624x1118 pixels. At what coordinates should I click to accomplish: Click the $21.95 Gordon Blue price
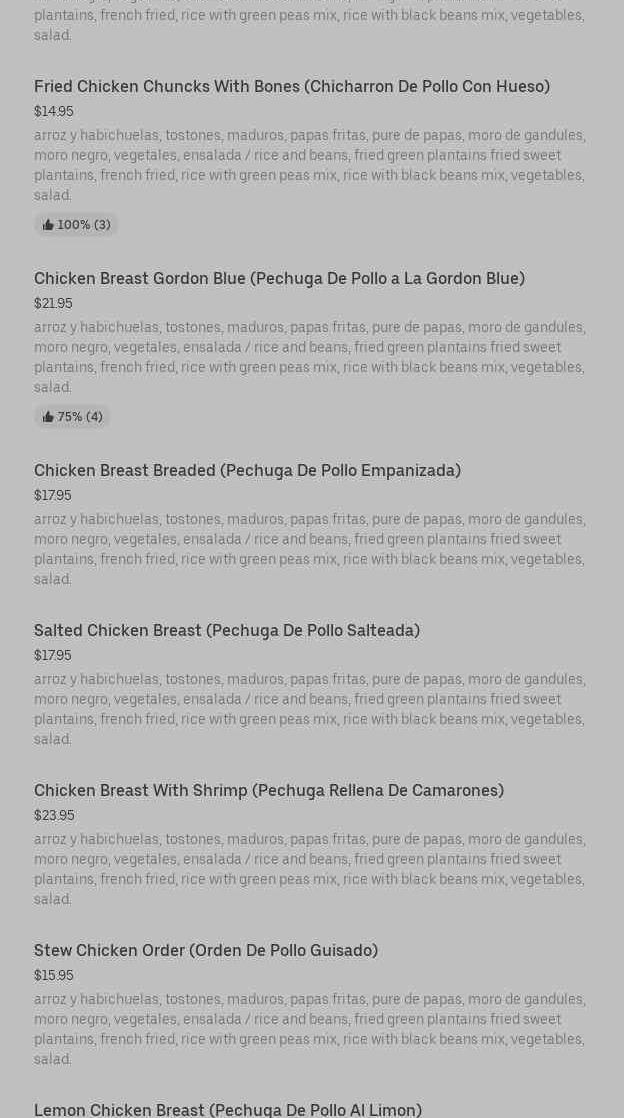click(53, 303)
